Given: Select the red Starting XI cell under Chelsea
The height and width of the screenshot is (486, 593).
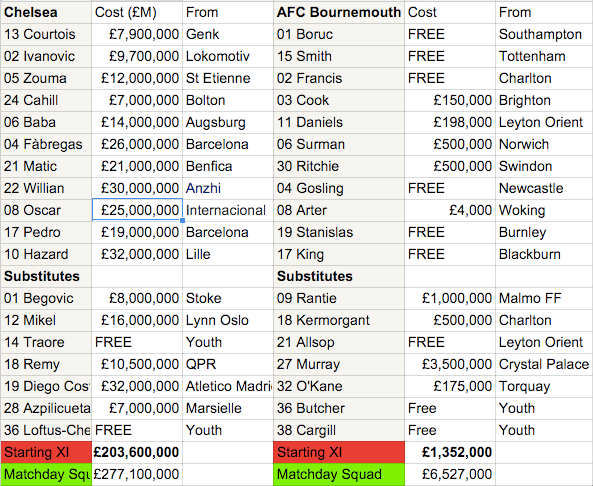Looking at the screenshot, I should pyautogui.click(x=46, y=452).
